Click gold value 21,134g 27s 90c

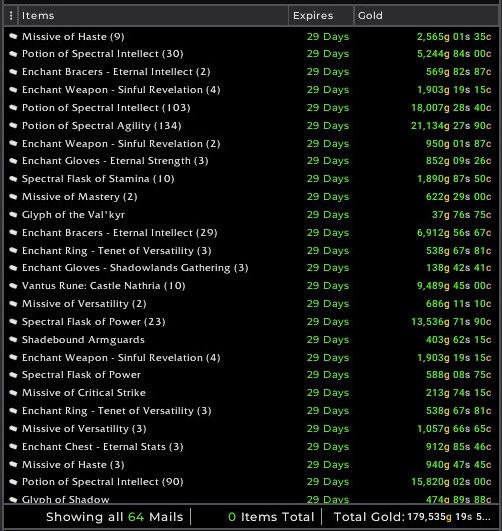[x=451, y=126]
